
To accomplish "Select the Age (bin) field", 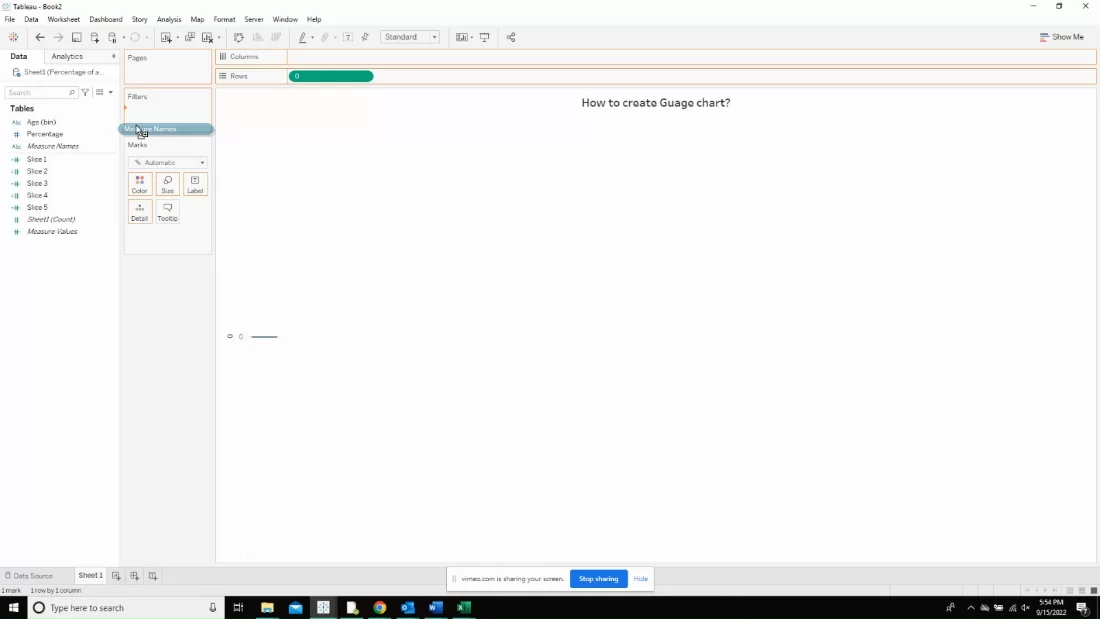I will click(x=41, y=122).
